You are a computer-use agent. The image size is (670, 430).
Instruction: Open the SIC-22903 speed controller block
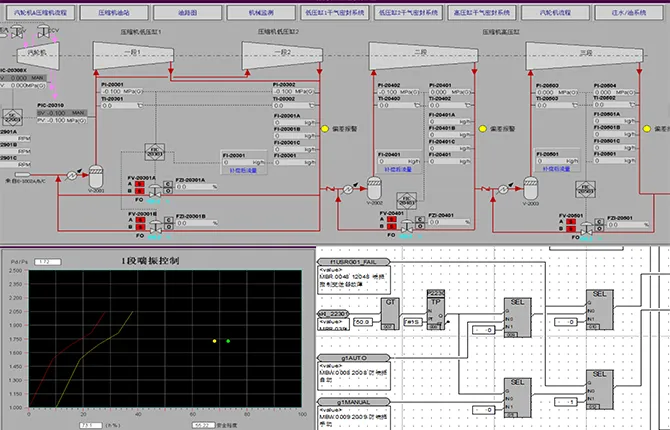[x=13, y=118]
